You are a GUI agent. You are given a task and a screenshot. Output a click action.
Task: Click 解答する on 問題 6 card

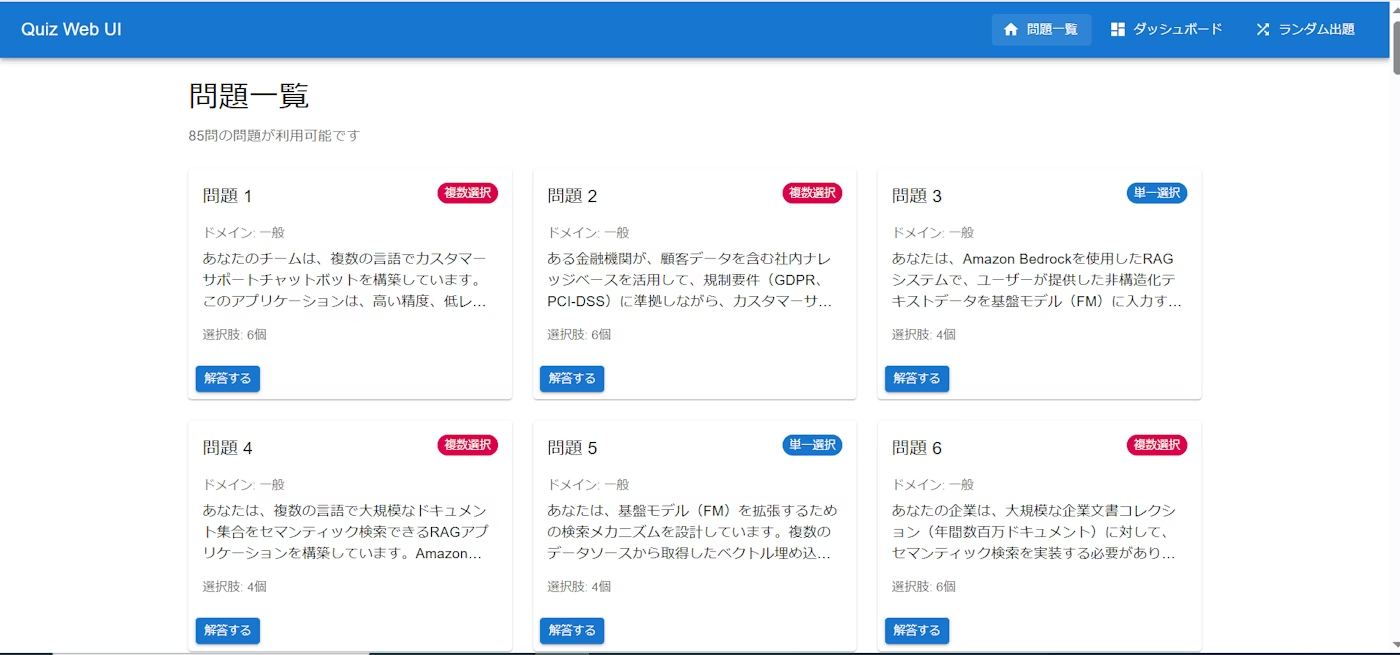(917, 630)
